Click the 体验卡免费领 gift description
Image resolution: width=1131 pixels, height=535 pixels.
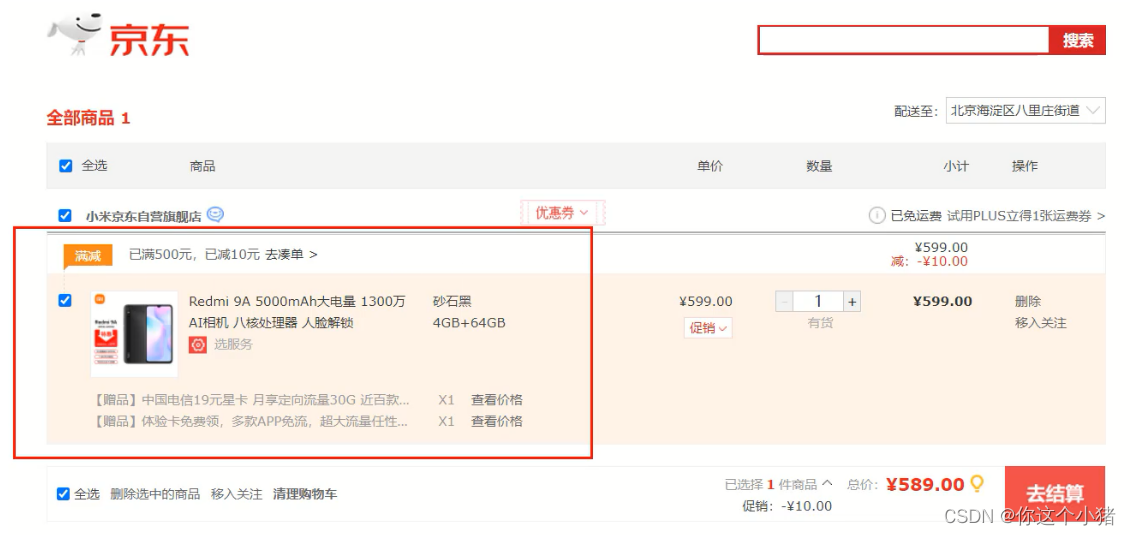click(252, 421)
